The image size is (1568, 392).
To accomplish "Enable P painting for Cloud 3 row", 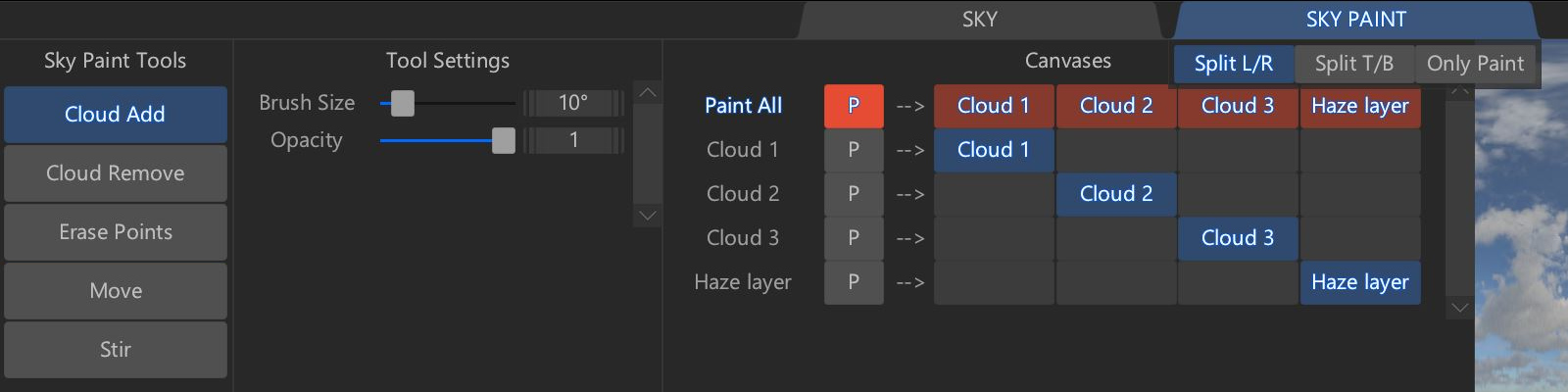I will tap(854, 238).
